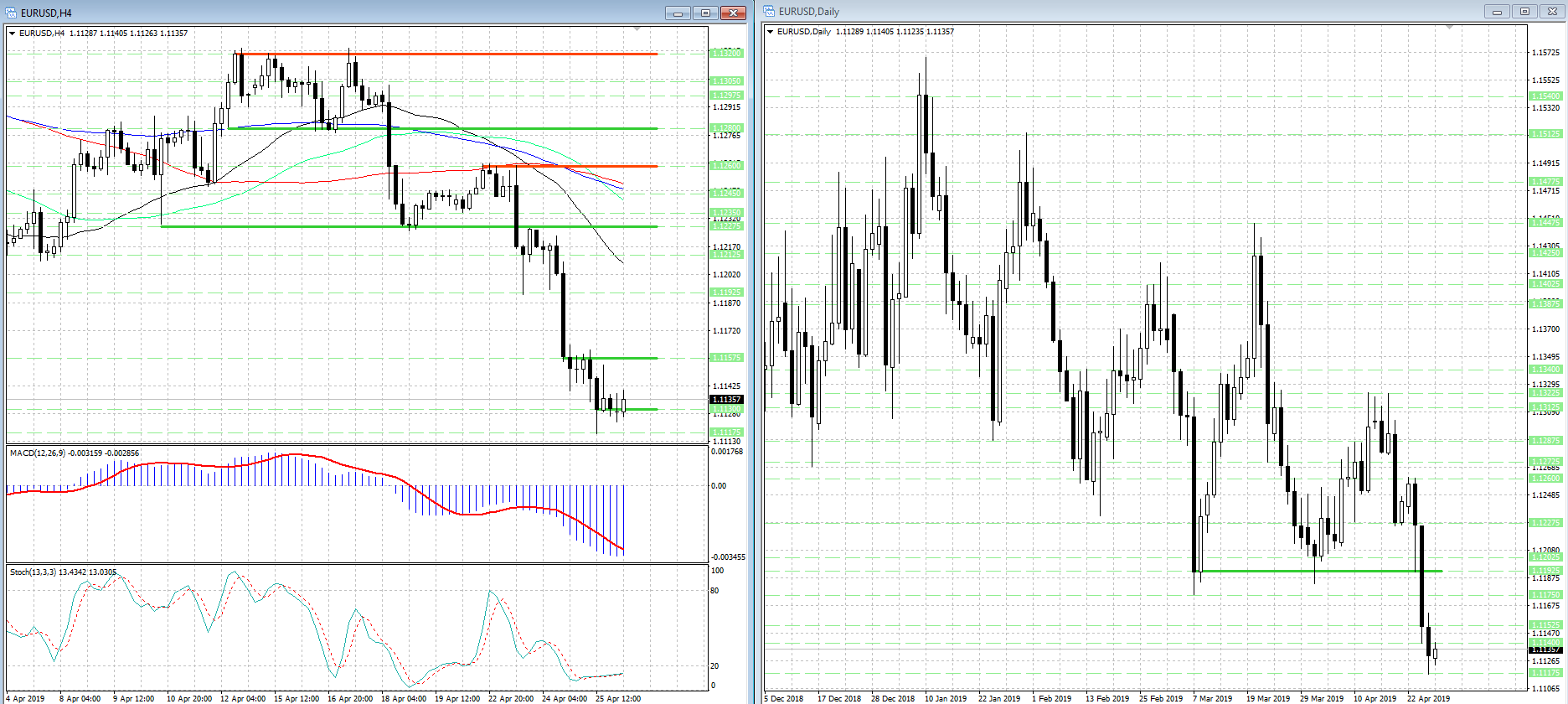Close the EURUSD,Daily chart window
Screen dimensions: 1568x704
click(x=1552, y=11)
